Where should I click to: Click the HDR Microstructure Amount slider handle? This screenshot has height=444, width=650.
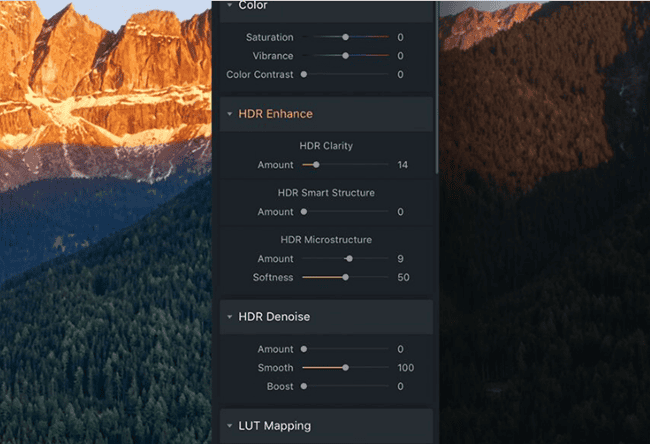(349, 259)
